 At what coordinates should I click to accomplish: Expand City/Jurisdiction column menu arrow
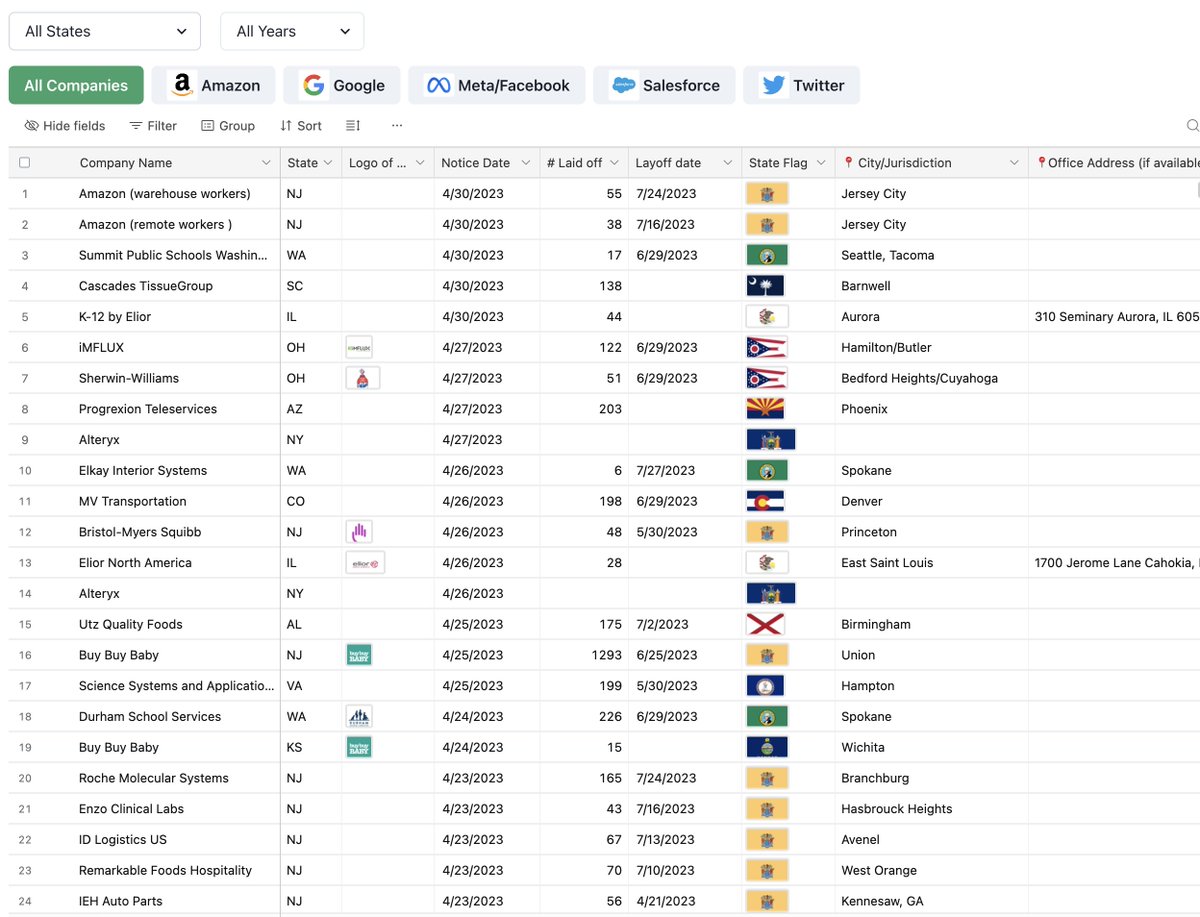click(x=1014, y=163)
